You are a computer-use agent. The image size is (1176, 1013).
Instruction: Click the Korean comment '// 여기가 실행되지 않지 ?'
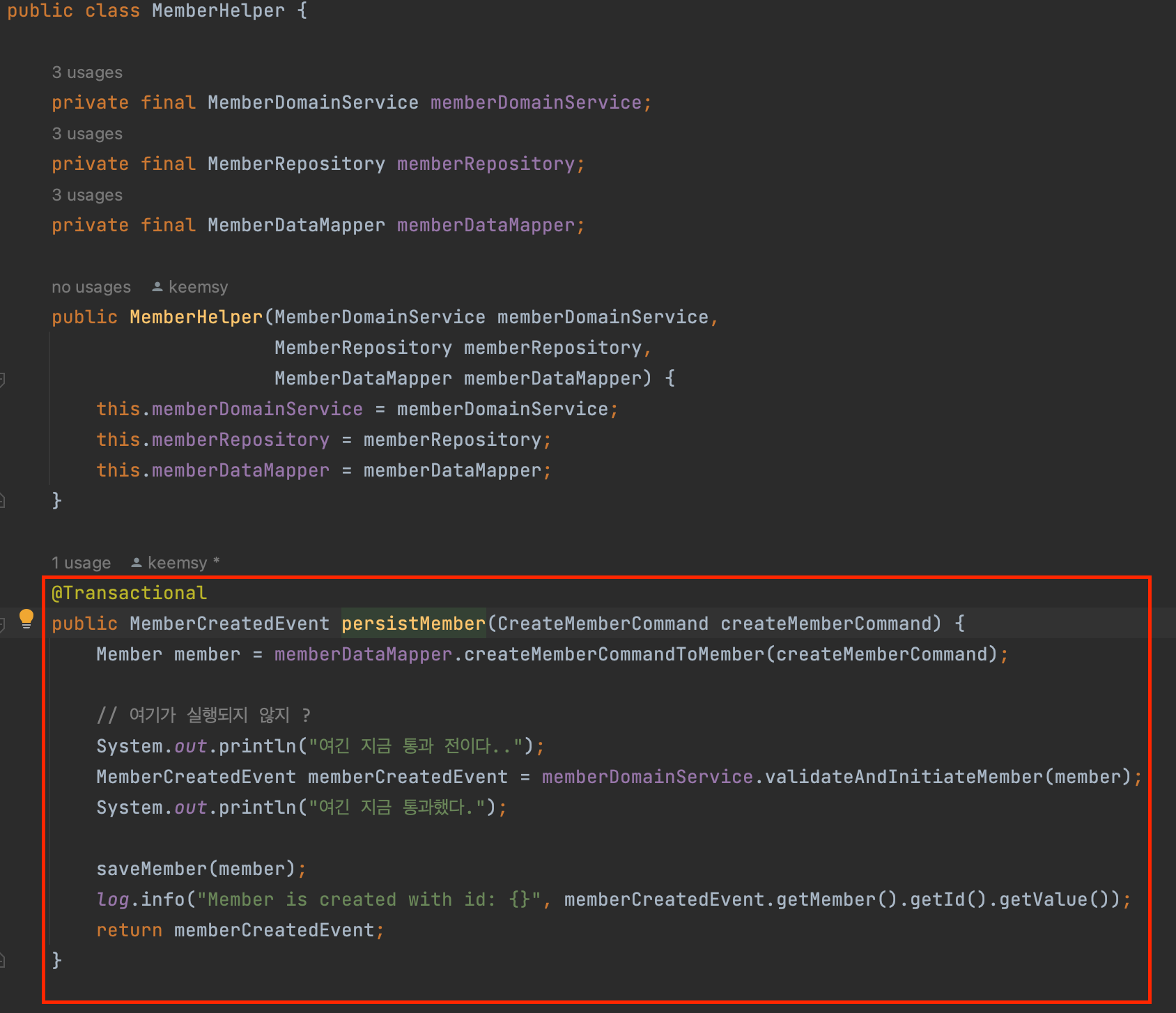(x=203, y=715)
